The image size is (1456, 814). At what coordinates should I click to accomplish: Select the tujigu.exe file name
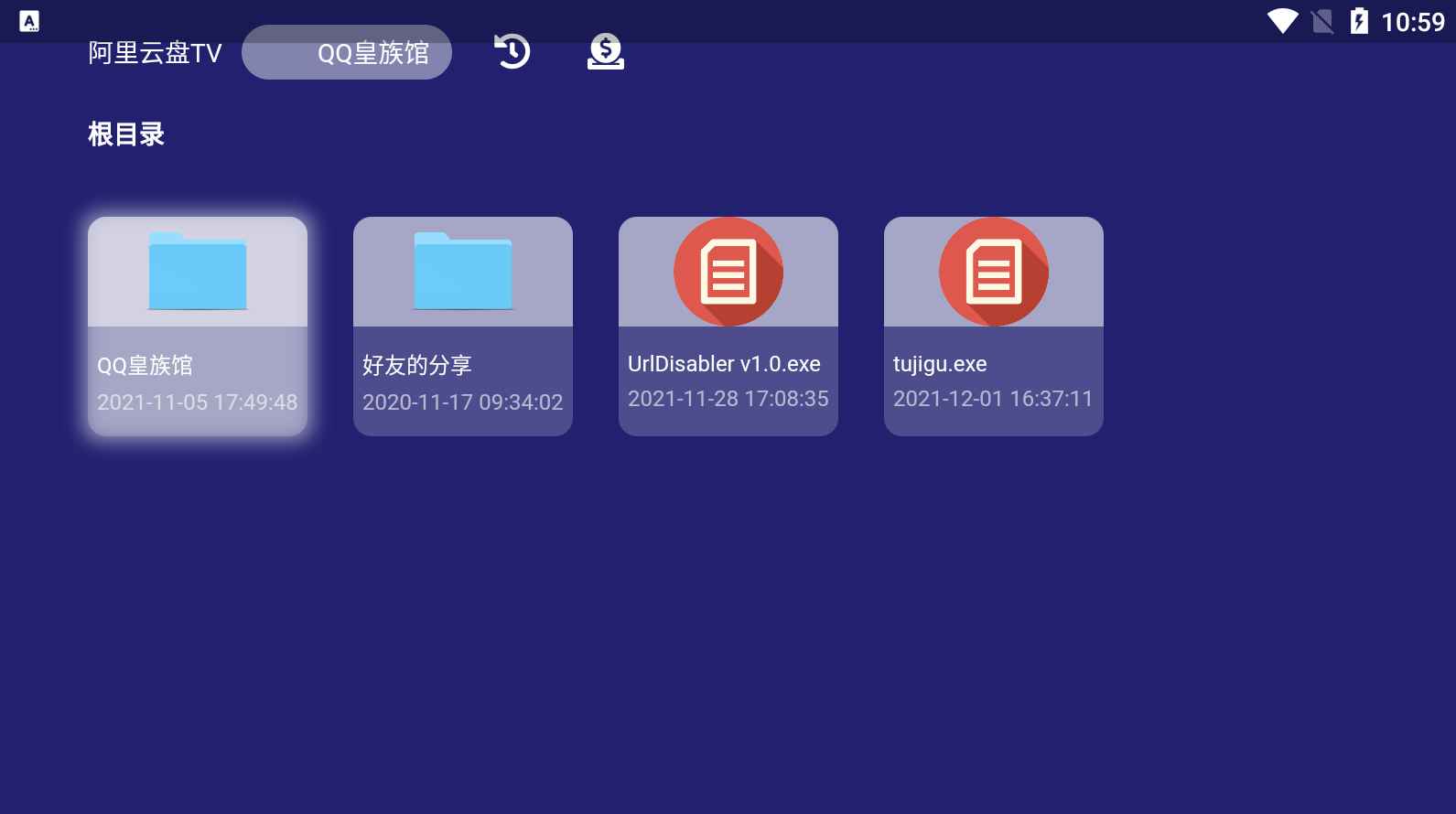click(x=940, y=364)
